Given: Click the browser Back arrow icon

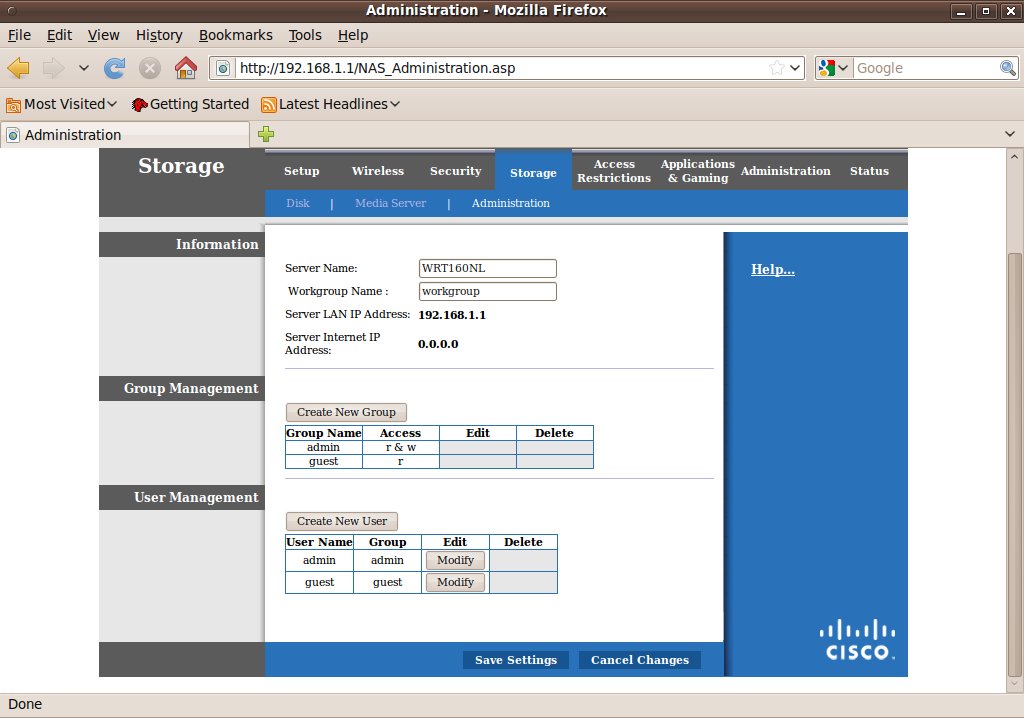Looking at the screenshot, I should [19, 68].
